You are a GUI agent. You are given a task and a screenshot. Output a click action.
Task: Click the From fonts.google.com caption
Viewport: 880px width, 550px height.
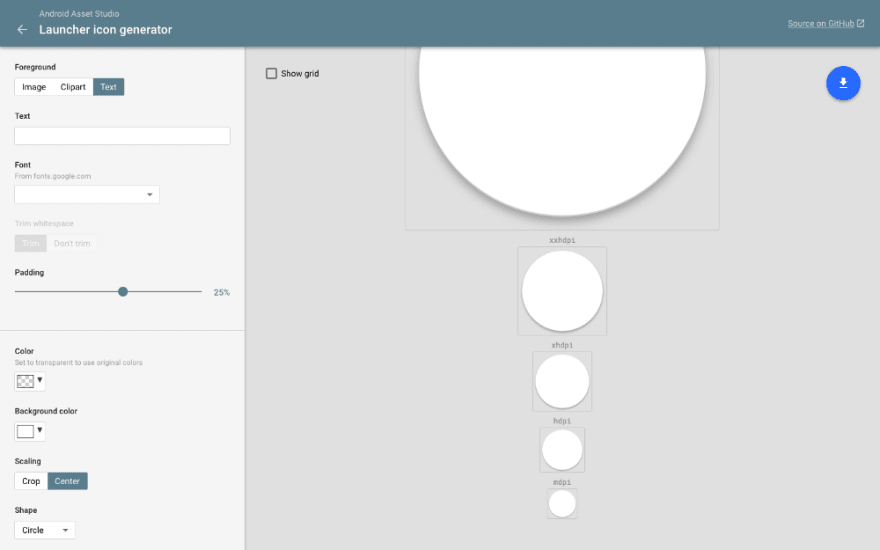tap(53, 176)
